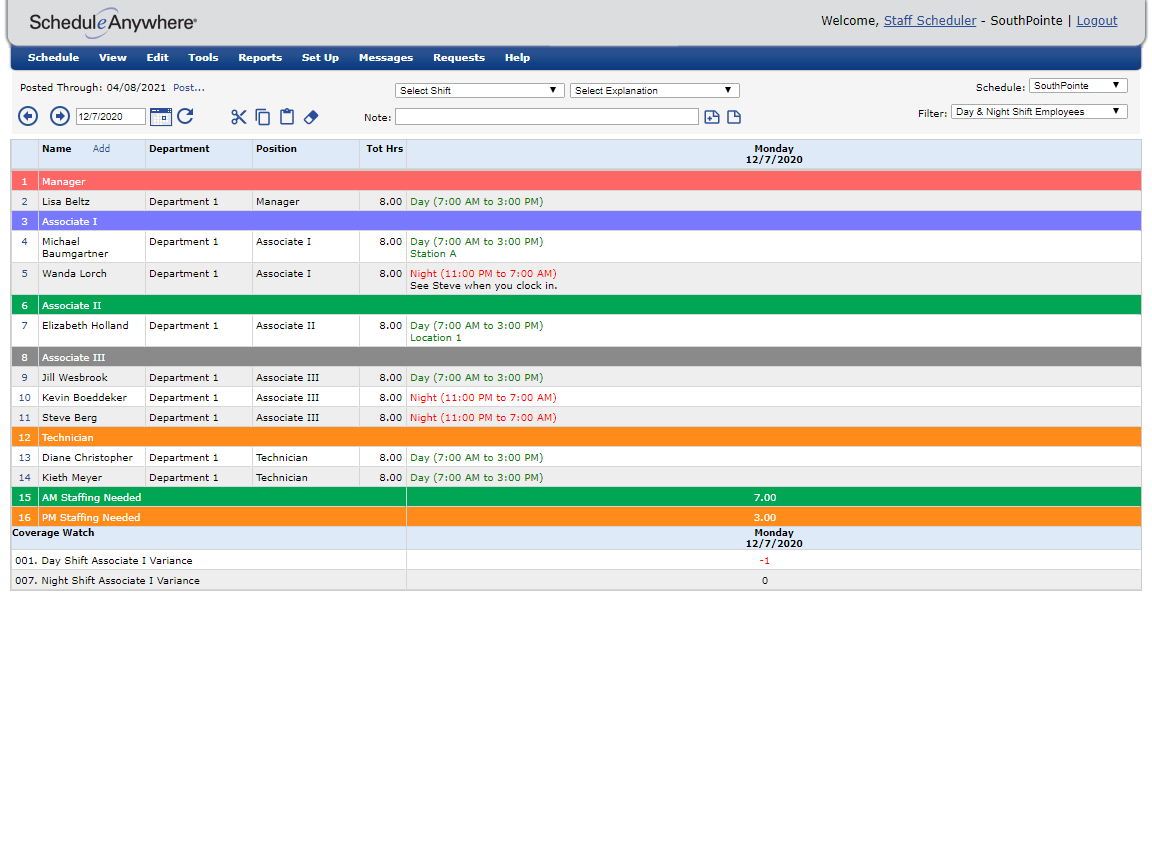Click the Staff Scheduler link

tap(929, 21)
